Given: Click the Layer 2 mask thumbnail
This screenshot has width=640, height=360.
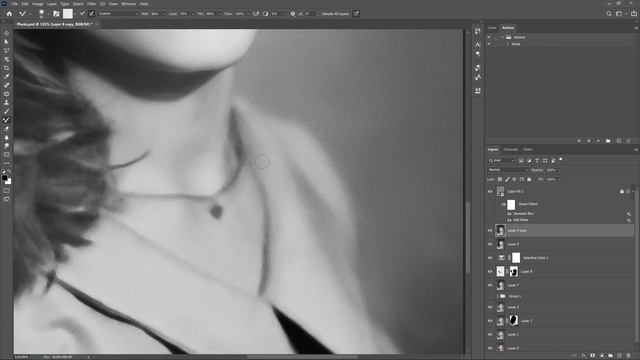Looking at the screenshot, I should [514, 320].
